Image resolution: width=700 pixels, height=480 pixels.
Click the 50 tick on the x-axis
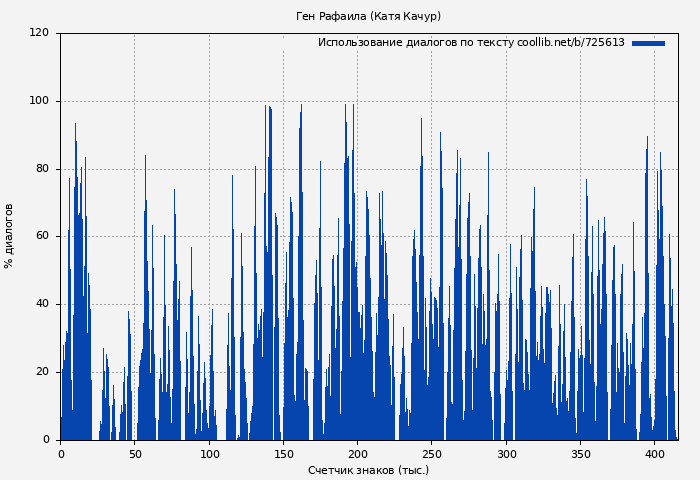pyautogui.click(x=135, y=454)
